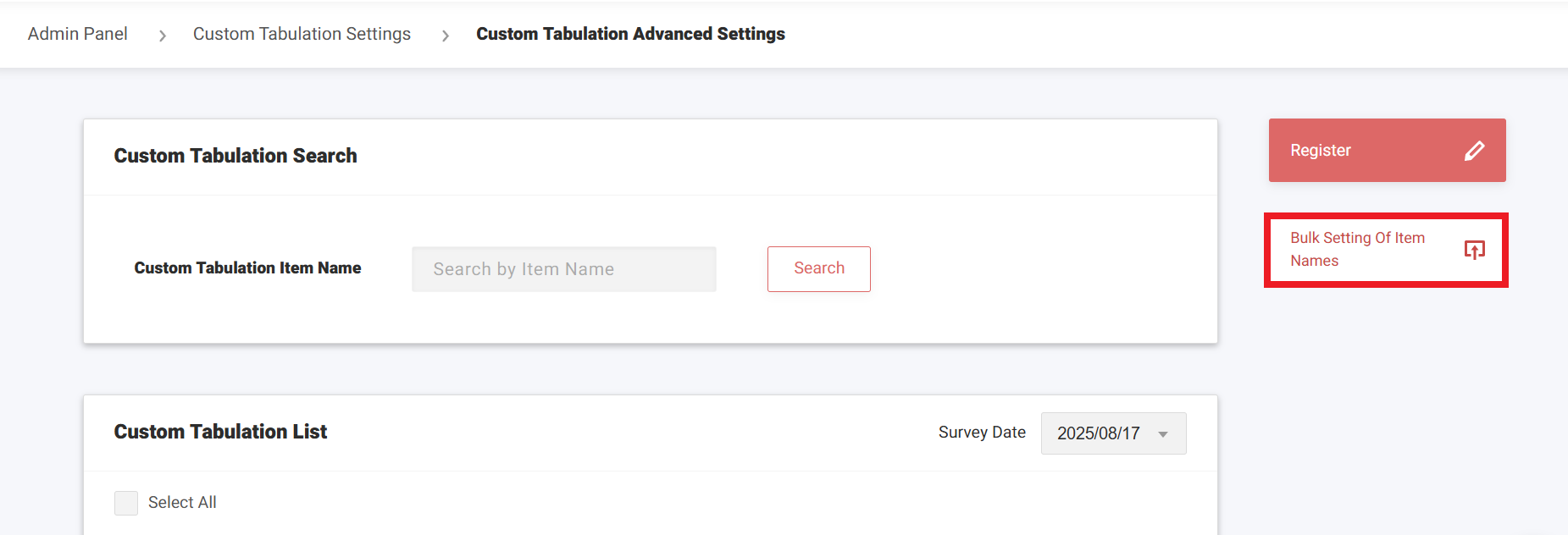
Task: Tick the Select All checkbox
Action: click(x=126, y=503)
